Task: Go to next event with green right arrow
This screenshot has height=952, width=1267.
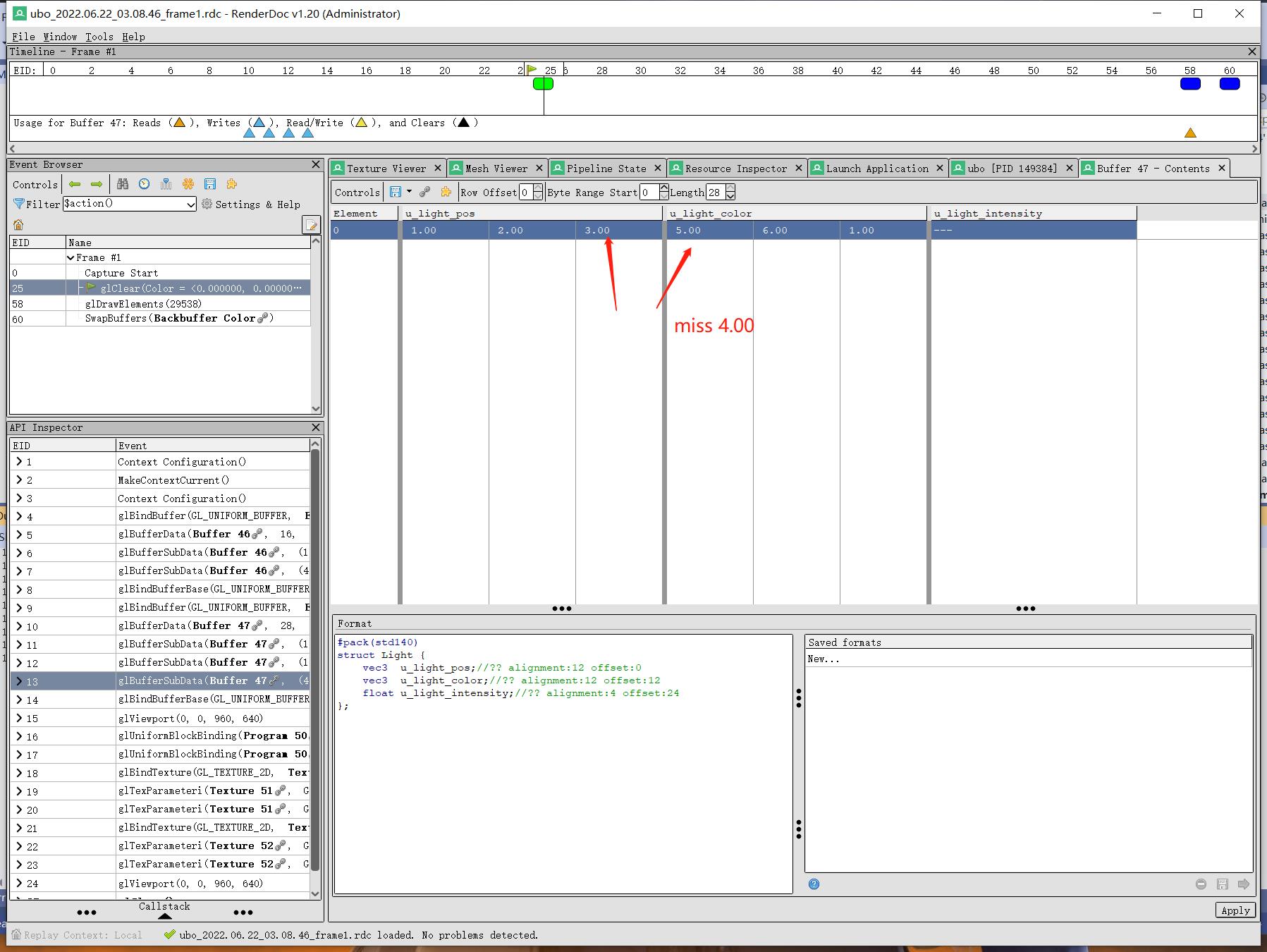Action: pos(97,184)
